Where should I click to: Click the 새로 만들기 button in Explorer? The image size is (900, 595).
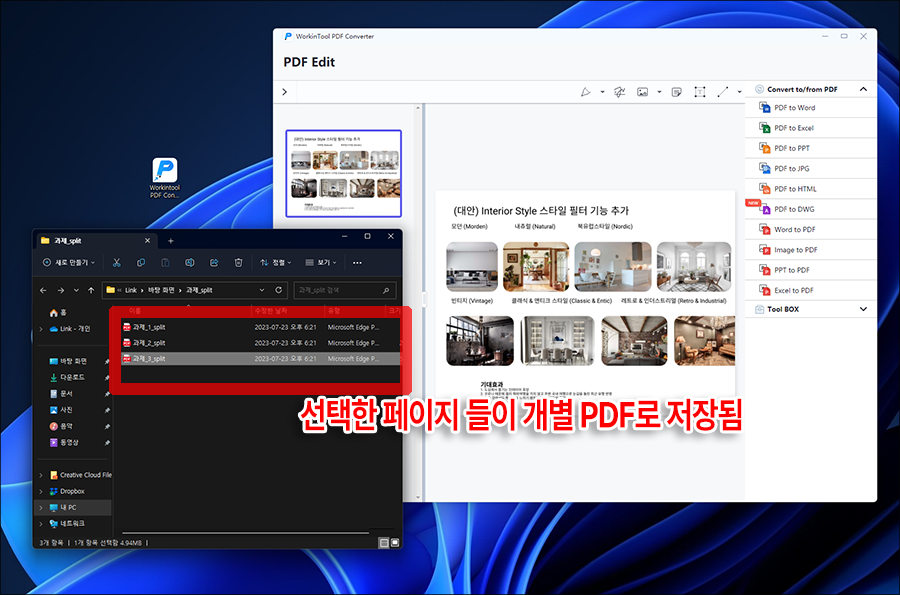69,262
